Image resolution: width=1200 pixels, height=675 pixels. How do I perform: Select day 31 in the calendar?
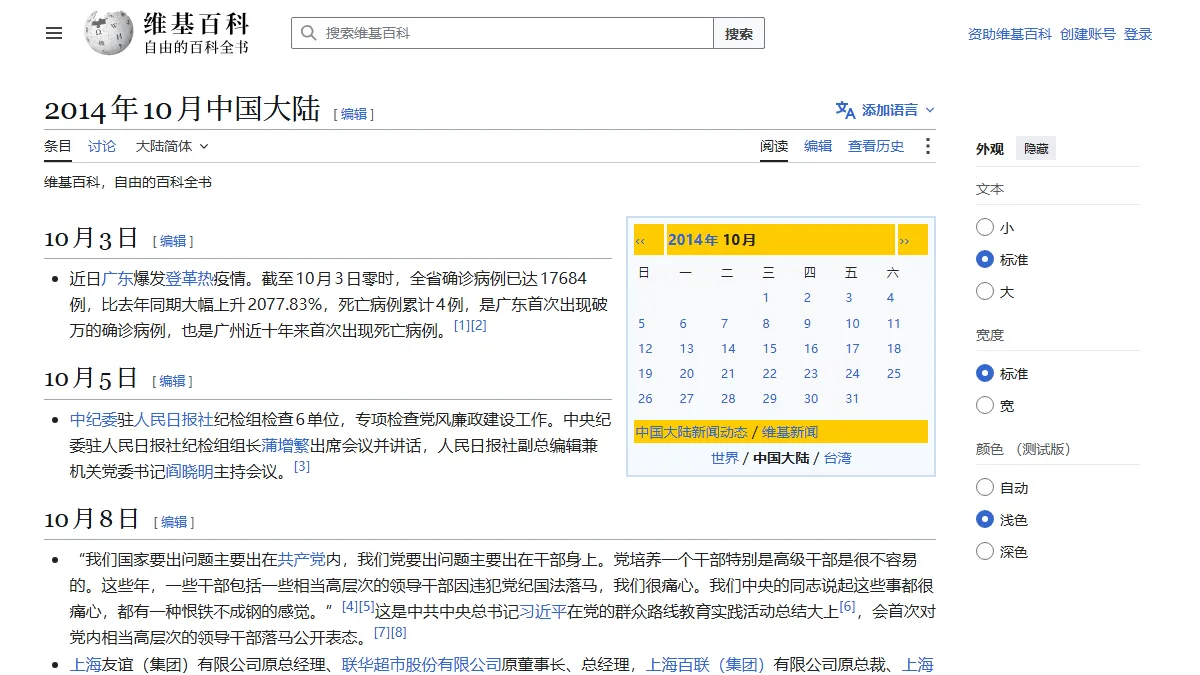853,399
